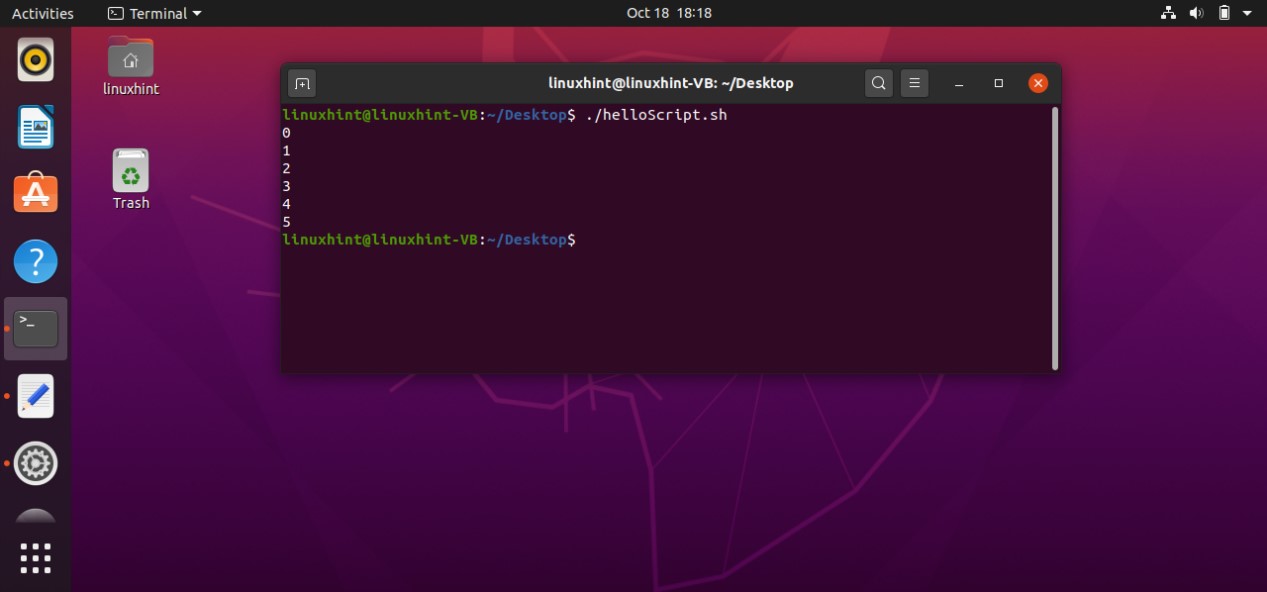Open Ubuntu Software from the dock
The width and height of the screenshot is (1267, 592).
[36, 193]
